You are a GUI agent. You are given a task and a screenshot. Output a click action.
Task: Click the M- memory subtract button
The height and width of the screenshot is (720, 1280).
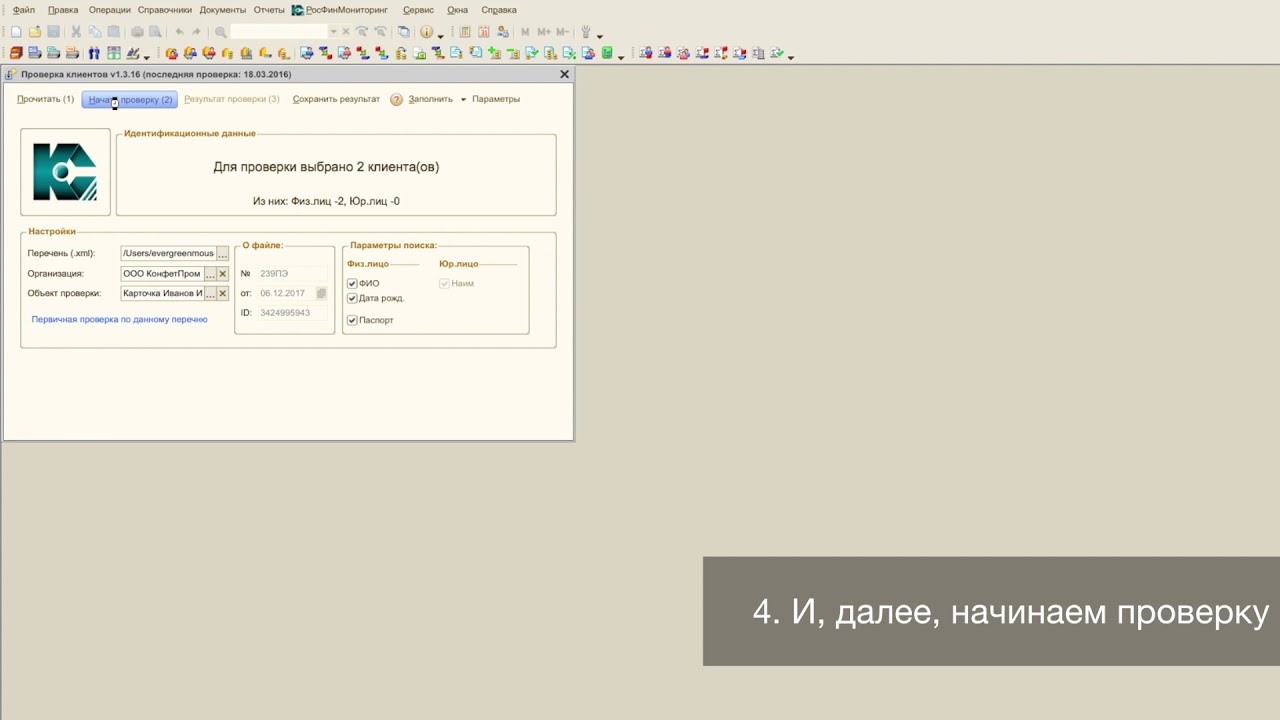tap(561, 32)
